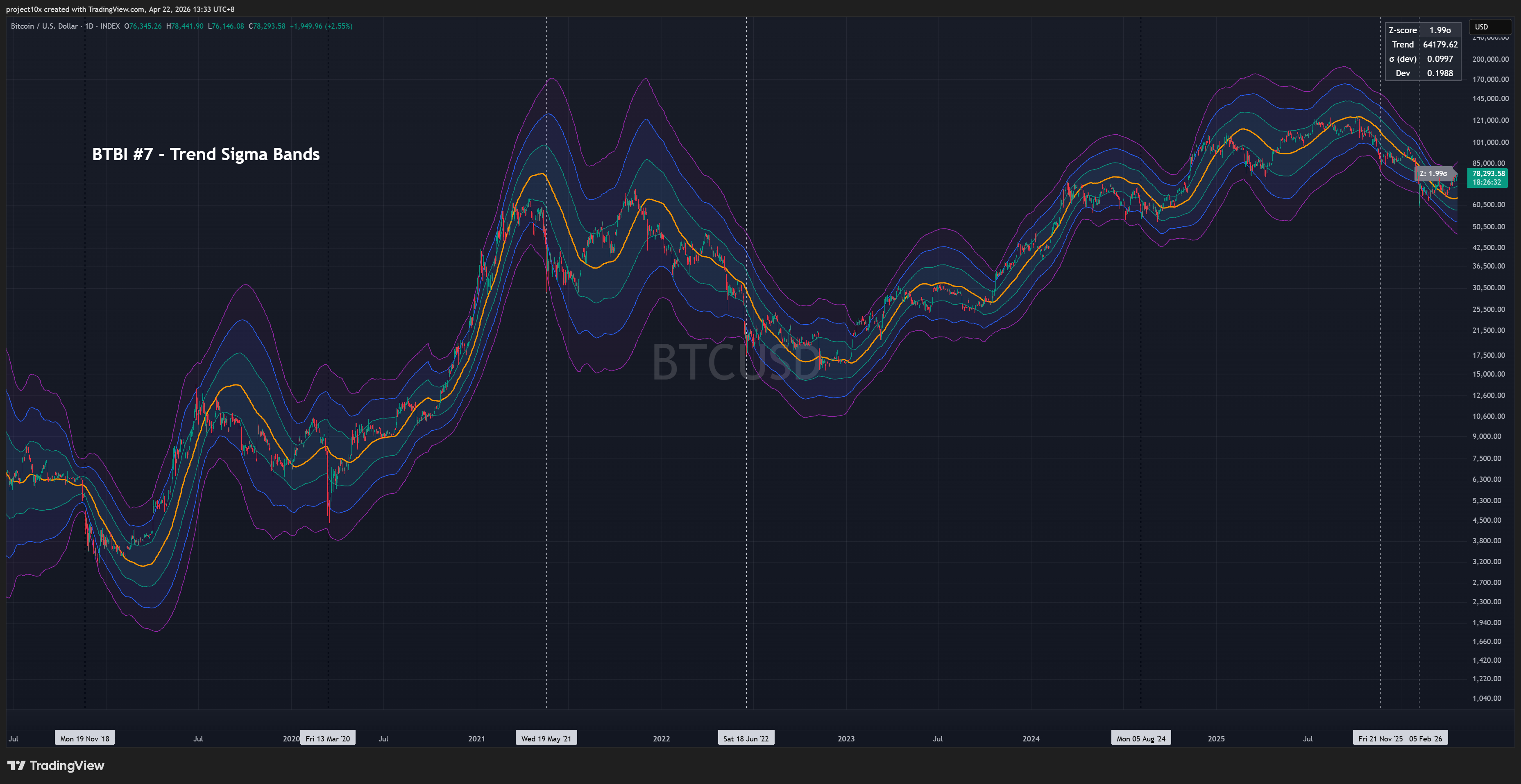
Task: Click the 10,600.00 price axis label
Action: (x=1489, y=416)
